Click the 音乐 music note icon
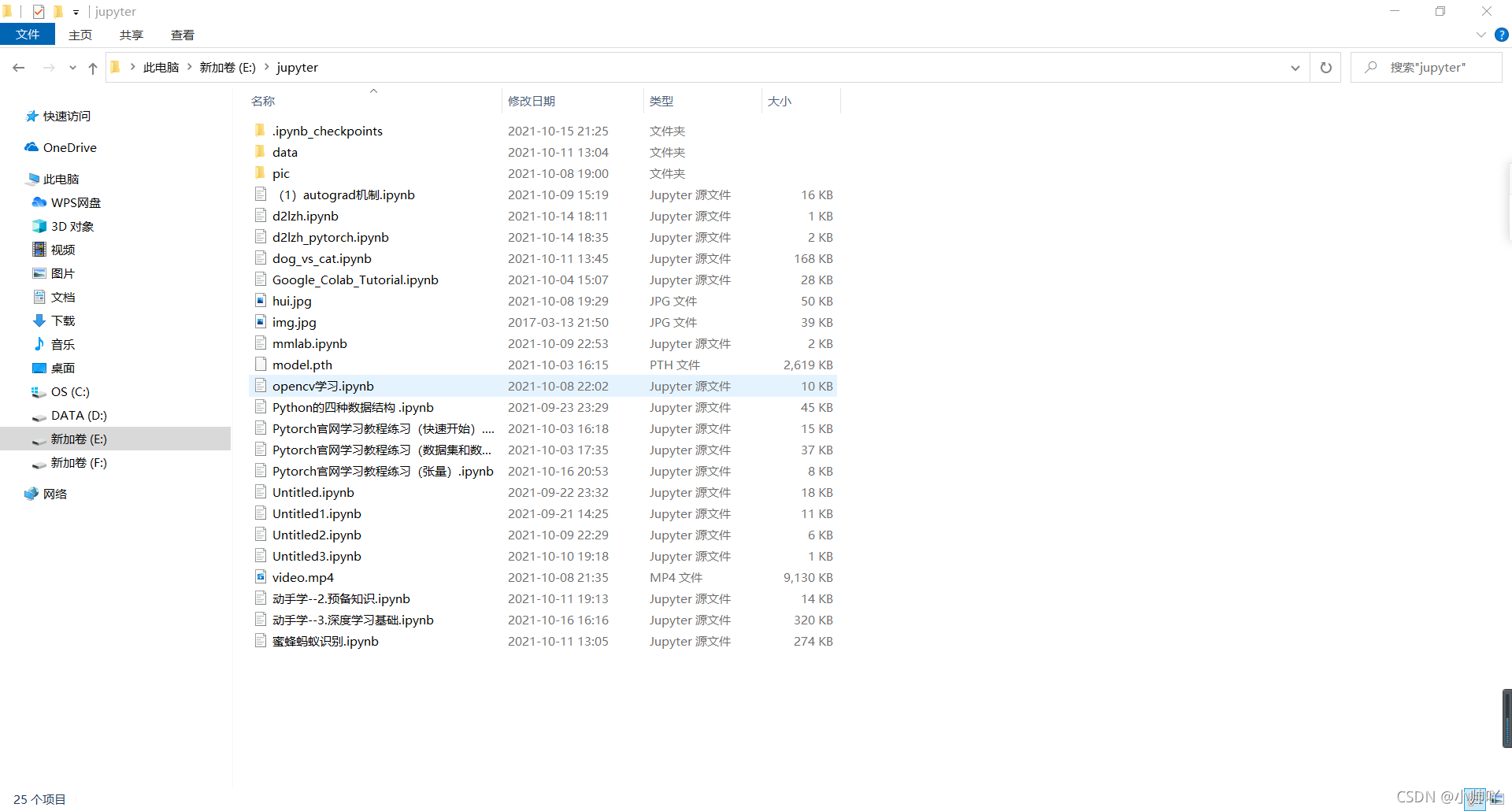The image size is (1512, 811). 39,344
